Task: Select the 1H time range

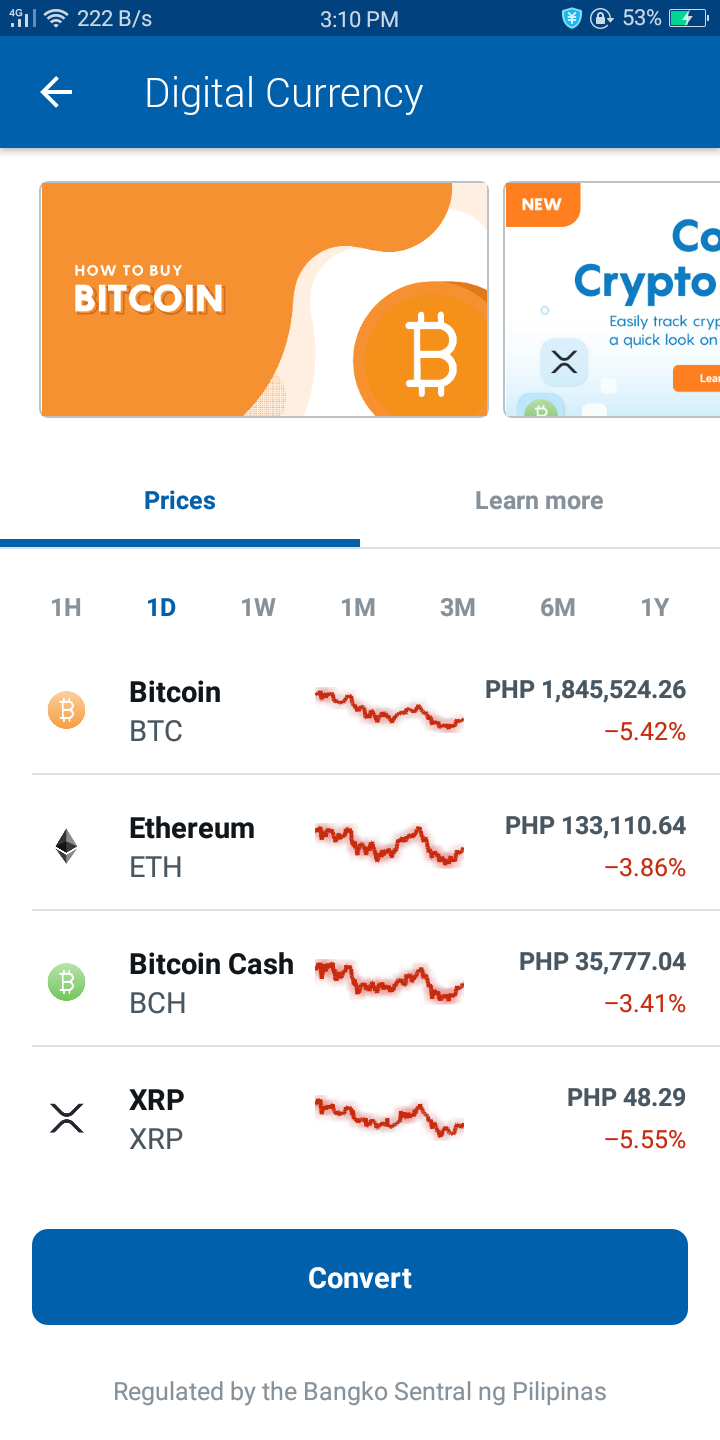Action: click(66, 607)
